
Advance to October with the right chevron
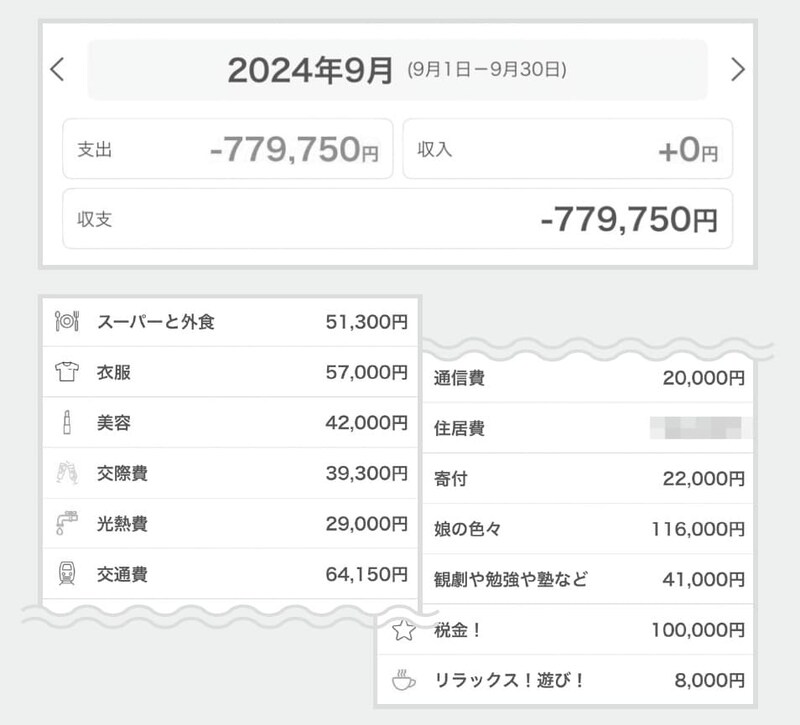coord(738,68)
